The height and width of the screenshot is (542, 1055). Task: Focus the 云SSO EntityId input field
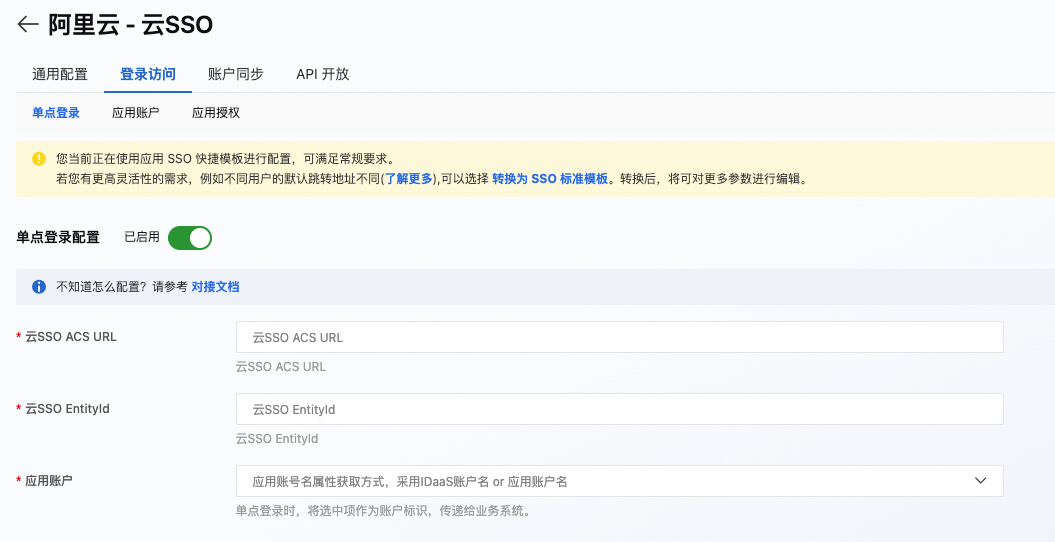(620, 409)
